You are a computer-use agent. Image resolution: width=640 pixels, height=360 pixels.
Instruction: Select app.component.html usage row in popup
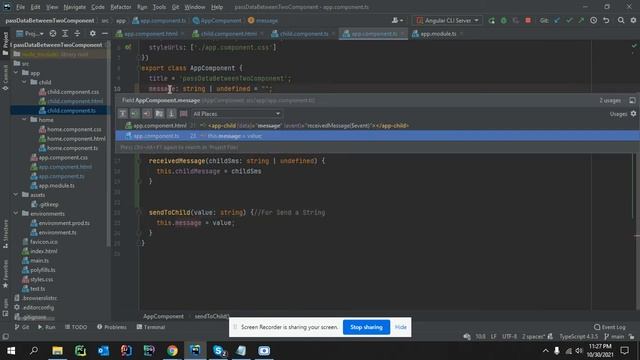click(378, 126)
